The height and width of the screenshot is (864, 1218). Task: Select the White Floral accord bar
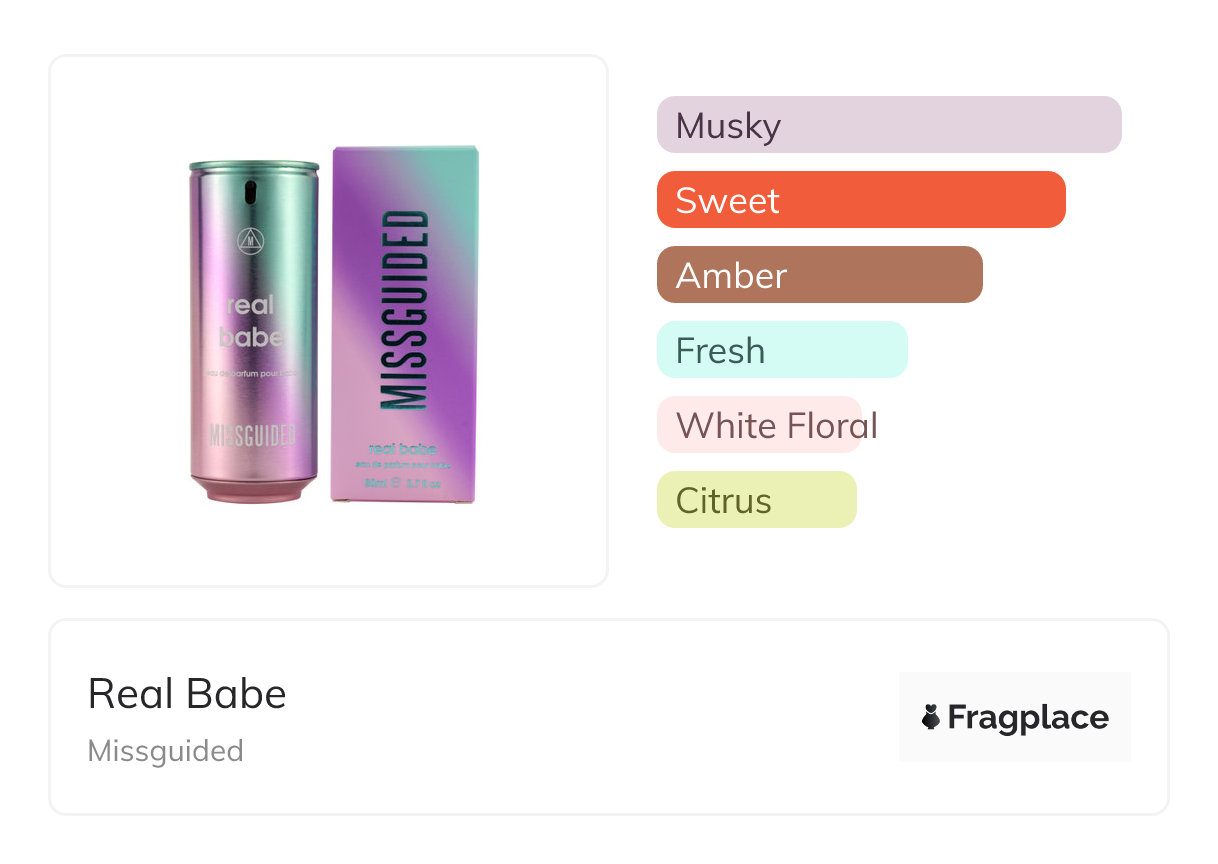[760, 425]
